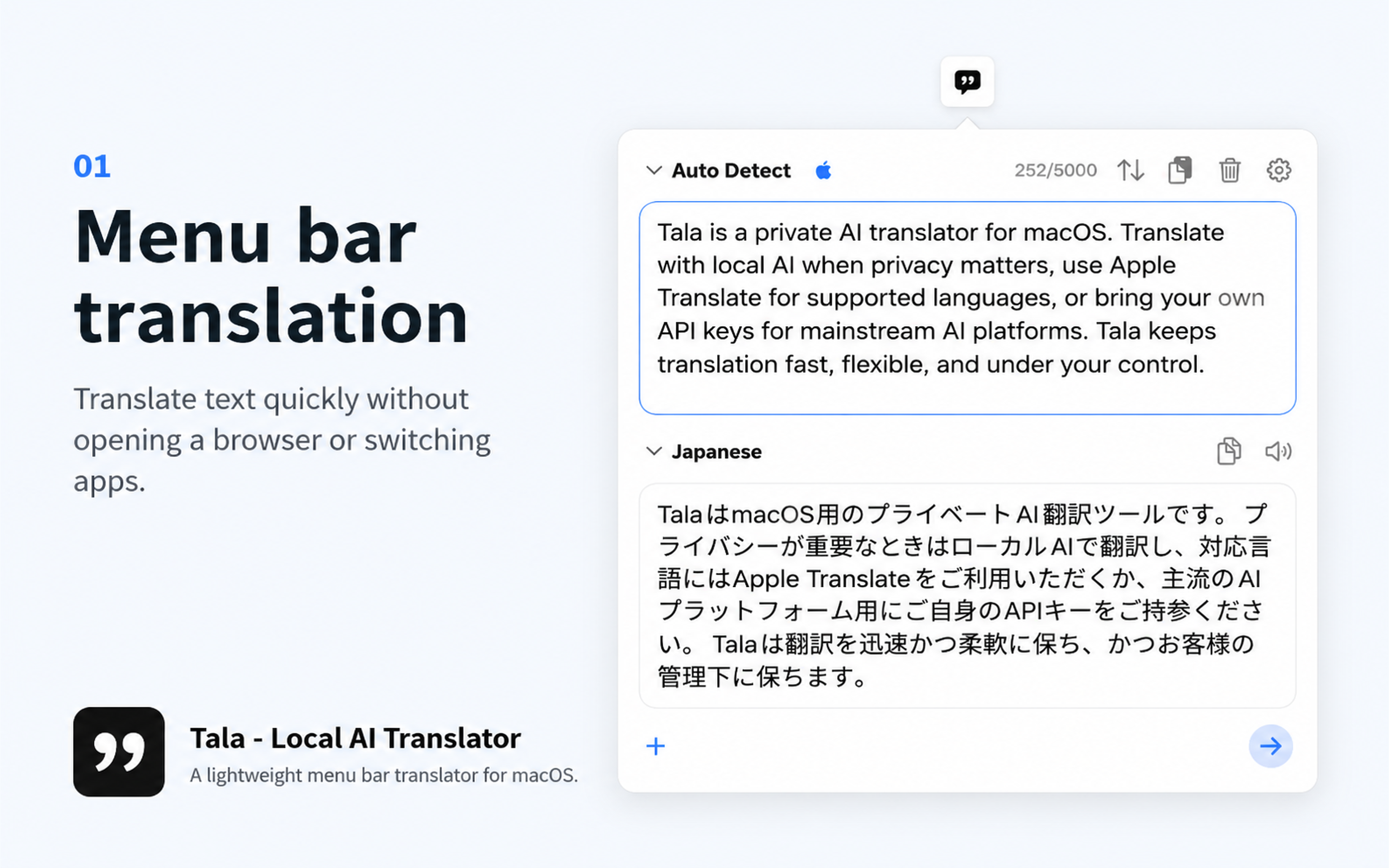This screenshot has width=1389, height=868.
Task: Expand the Japanese target language chevron
Action: [654, 451]
